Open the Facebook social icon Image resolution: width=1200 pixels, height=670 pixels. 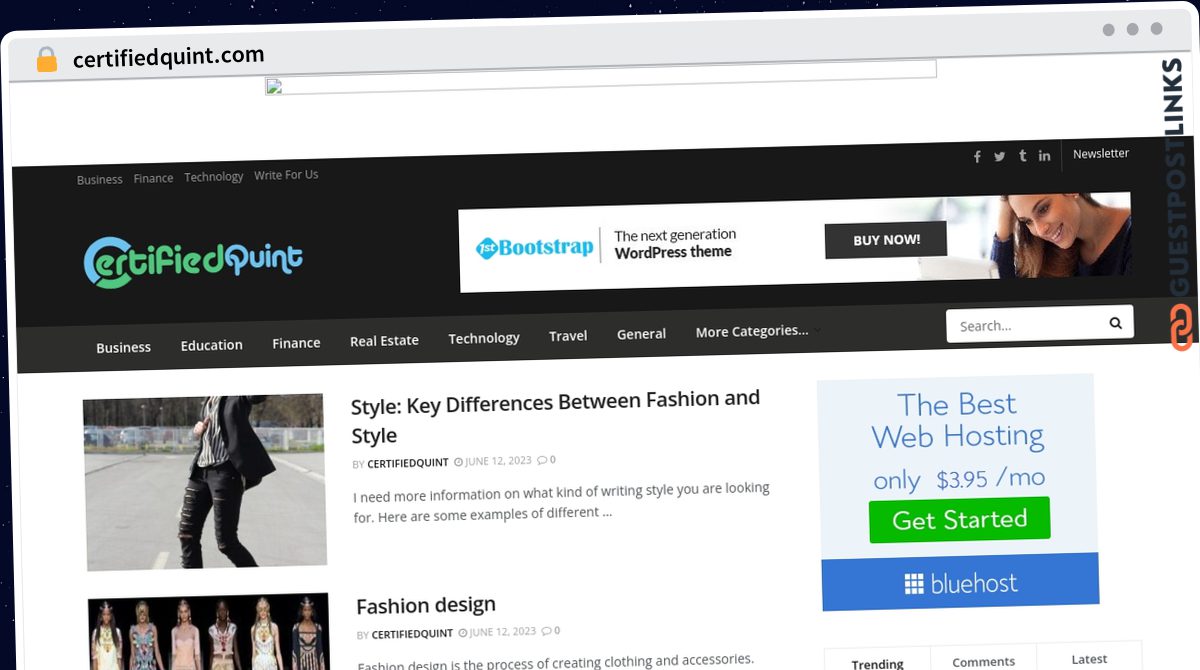[x=977, y=156]
